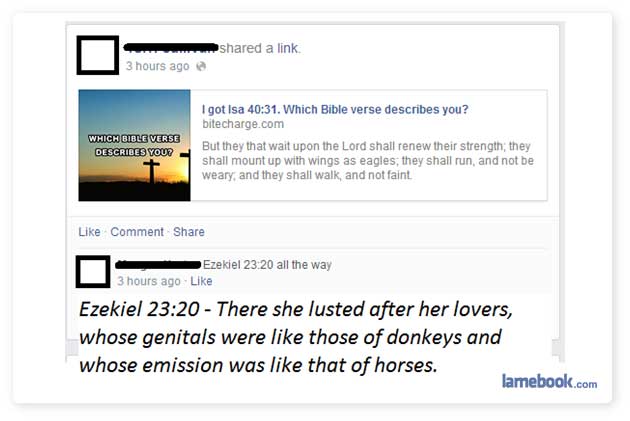Like the shared Bible verse post
The width and height of the screenshot is (630, 421).
[89, 232]
